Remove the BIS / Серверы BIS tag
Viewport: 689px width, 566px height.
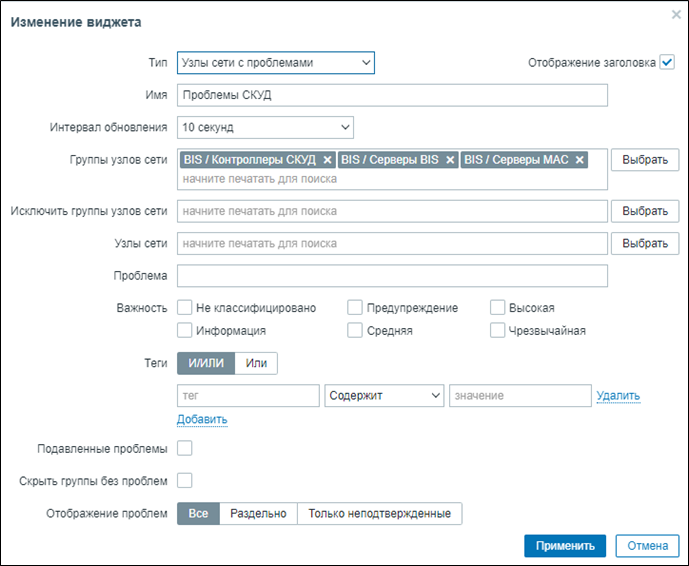tap(450, 160)
